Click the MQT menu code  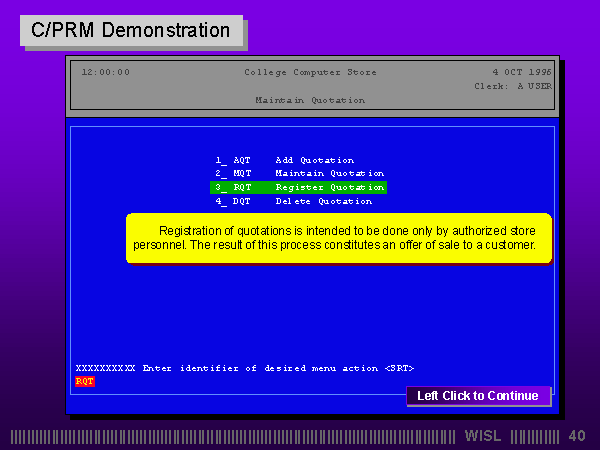click(242, 174)
